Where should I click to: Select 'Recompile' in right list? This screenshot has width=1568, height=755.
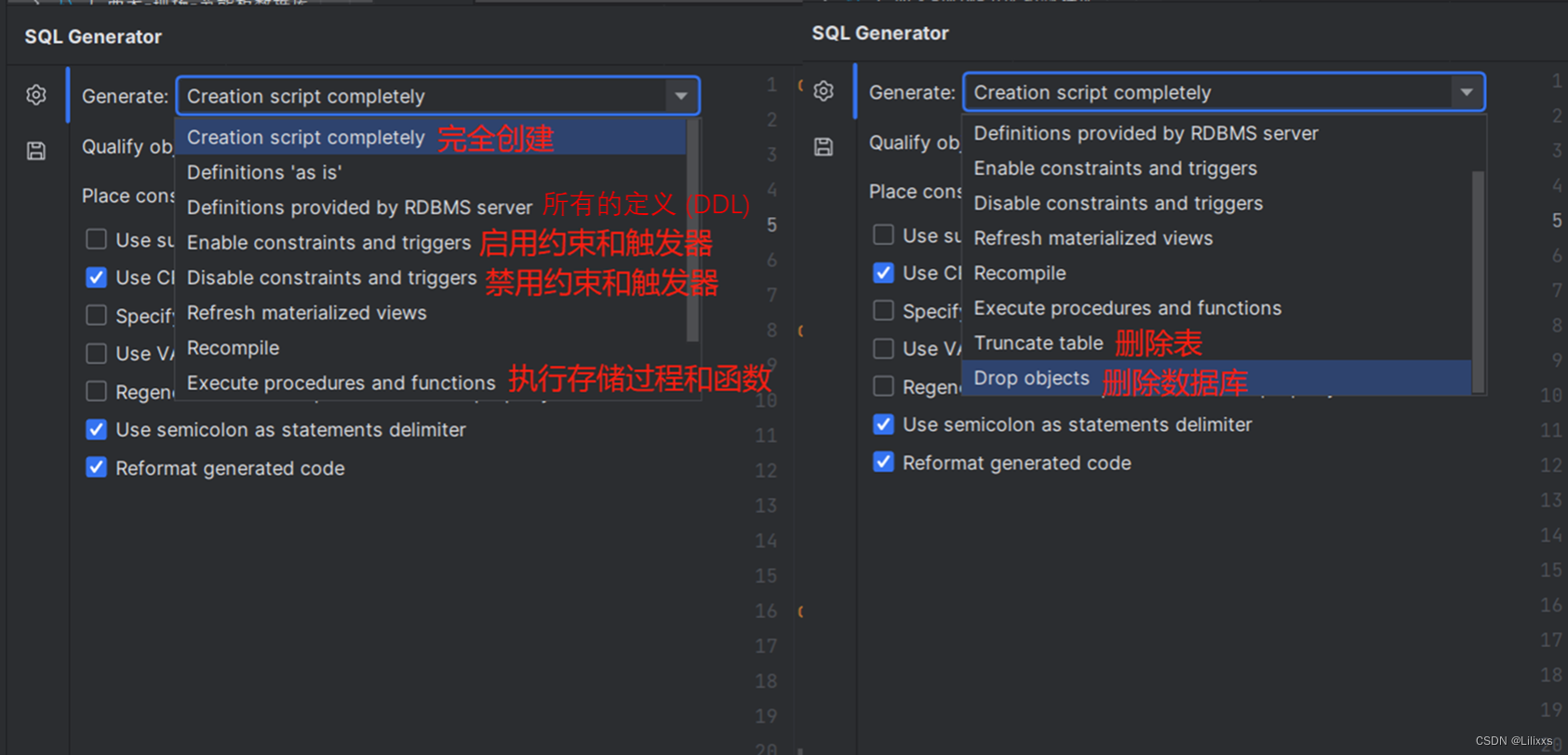point(1217,274)
